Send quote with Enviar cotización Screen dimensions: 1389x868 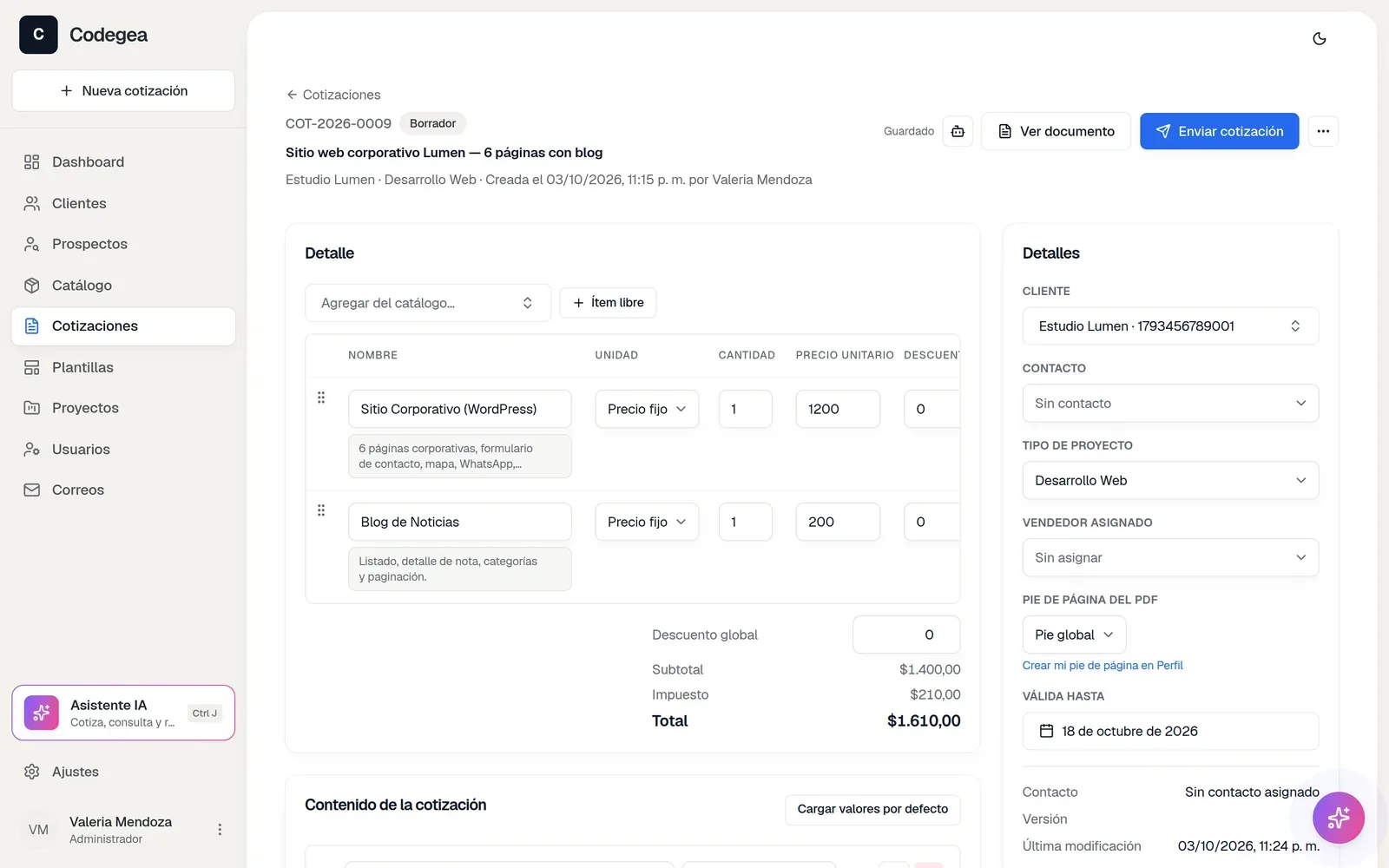click(1219, 131)
